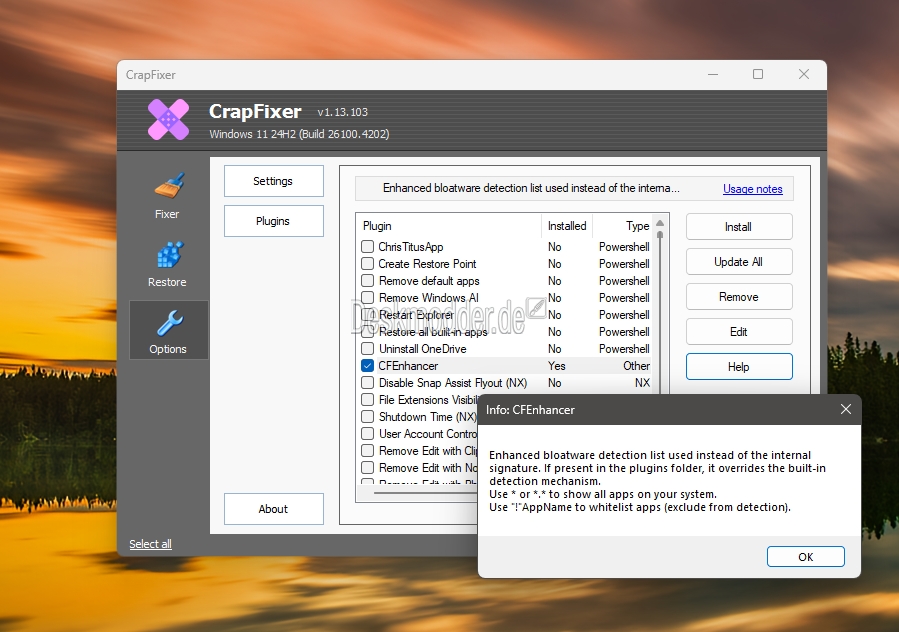Minimize the CrapFixer window
899x632 pixels.
(x=713, y=75)
